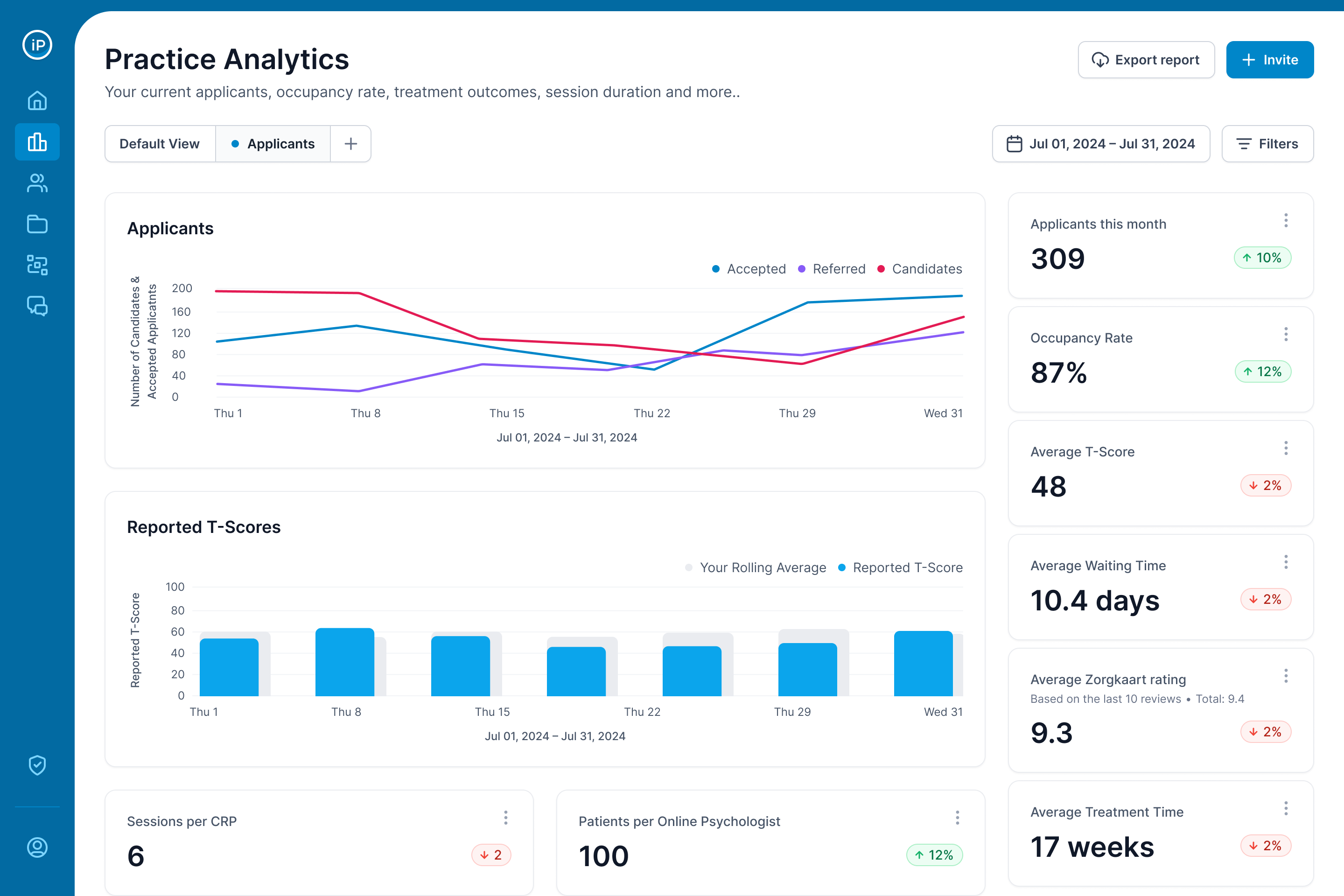This screenshot has height=896, width=1344.
Task: Open the Folder sidebar icon
Action: [37, 224]
